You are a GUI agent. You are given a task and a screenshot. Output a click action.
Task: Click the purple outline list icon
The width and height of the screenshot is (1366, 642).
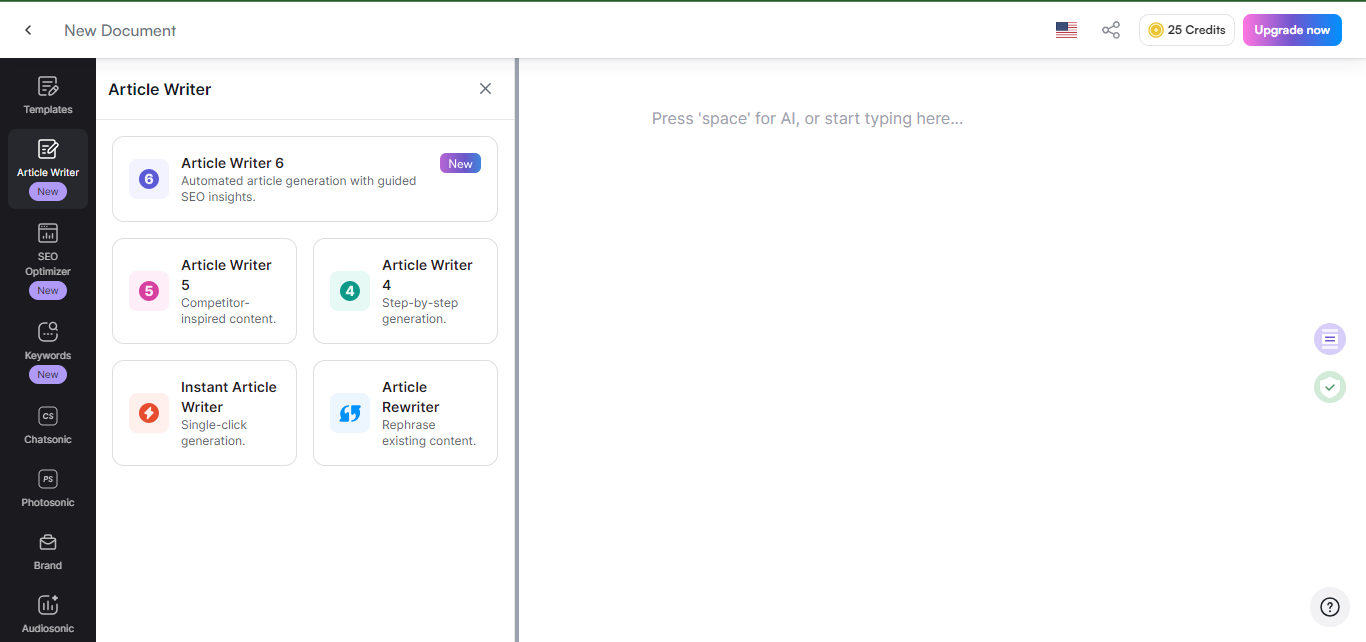1329,339
